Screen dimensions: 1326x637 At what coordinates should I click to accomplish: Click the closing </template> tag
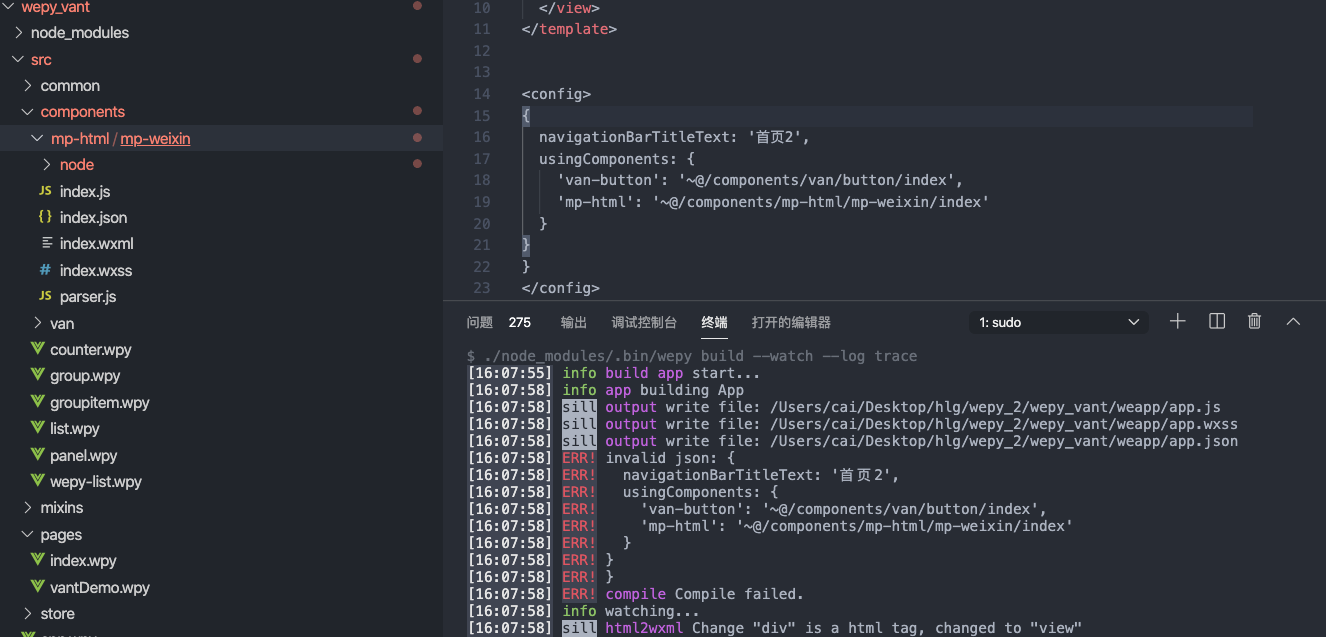(x=569, y=30)
